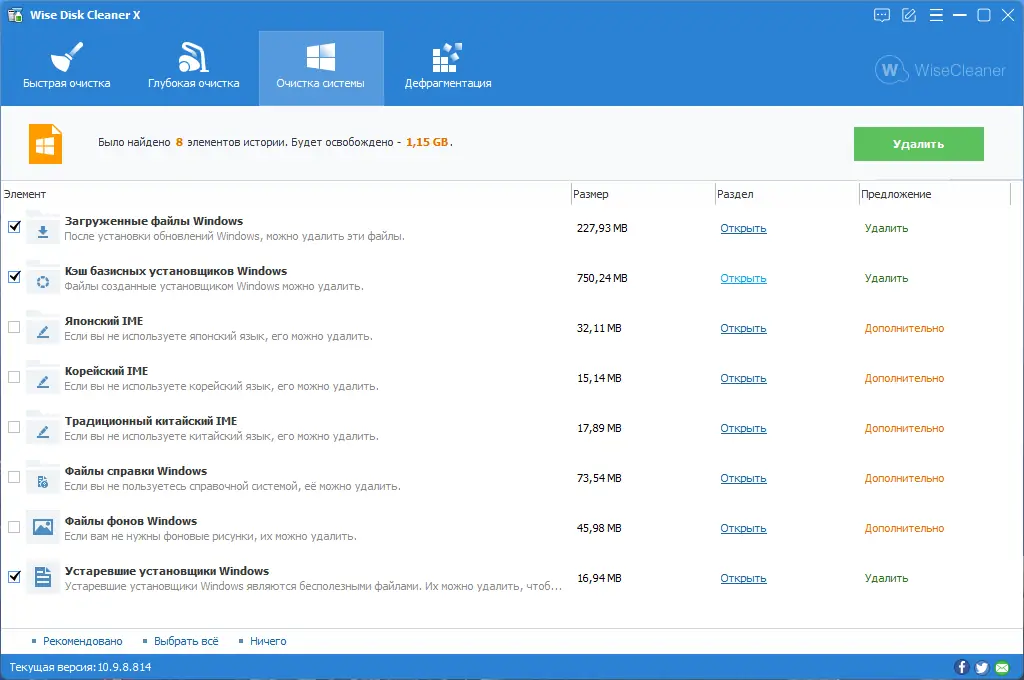
Task: Click the orange Windows file icon
Action: (x=45, y=144)
